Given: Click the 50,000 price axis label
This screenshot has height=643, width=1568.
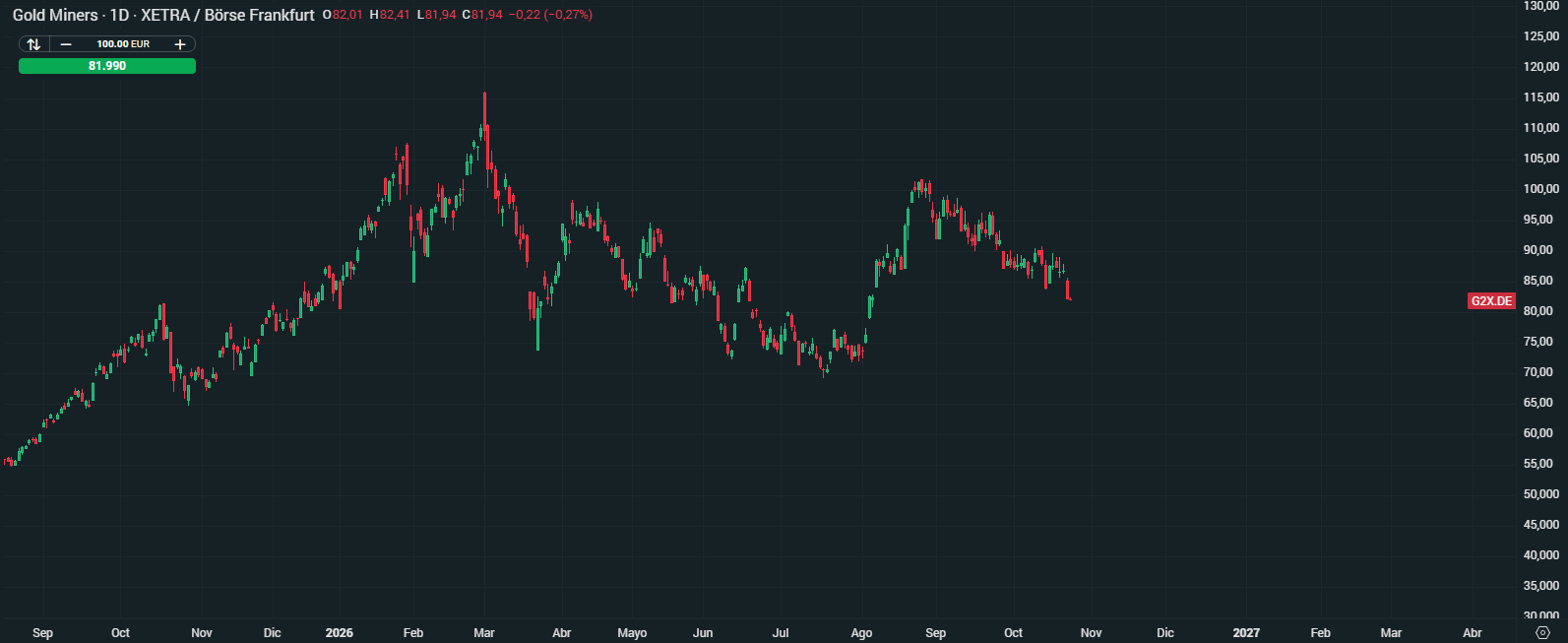Looking at the screenshot, I should point(1541,494).
